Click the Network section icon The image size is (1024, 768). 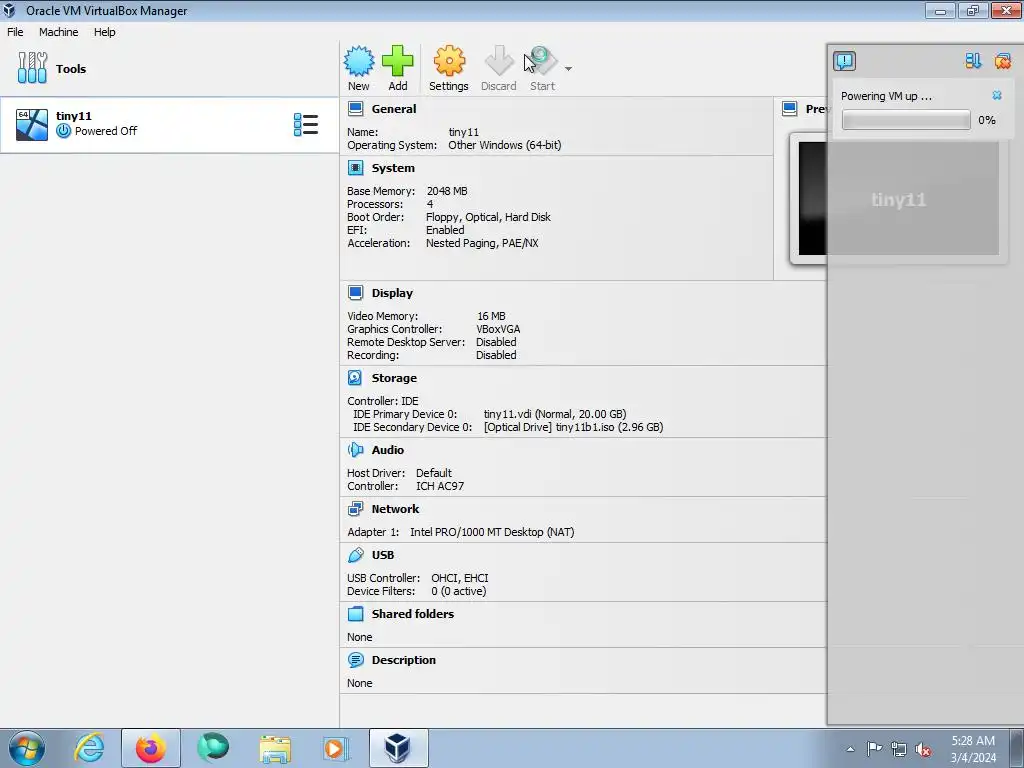pos(355,509)
